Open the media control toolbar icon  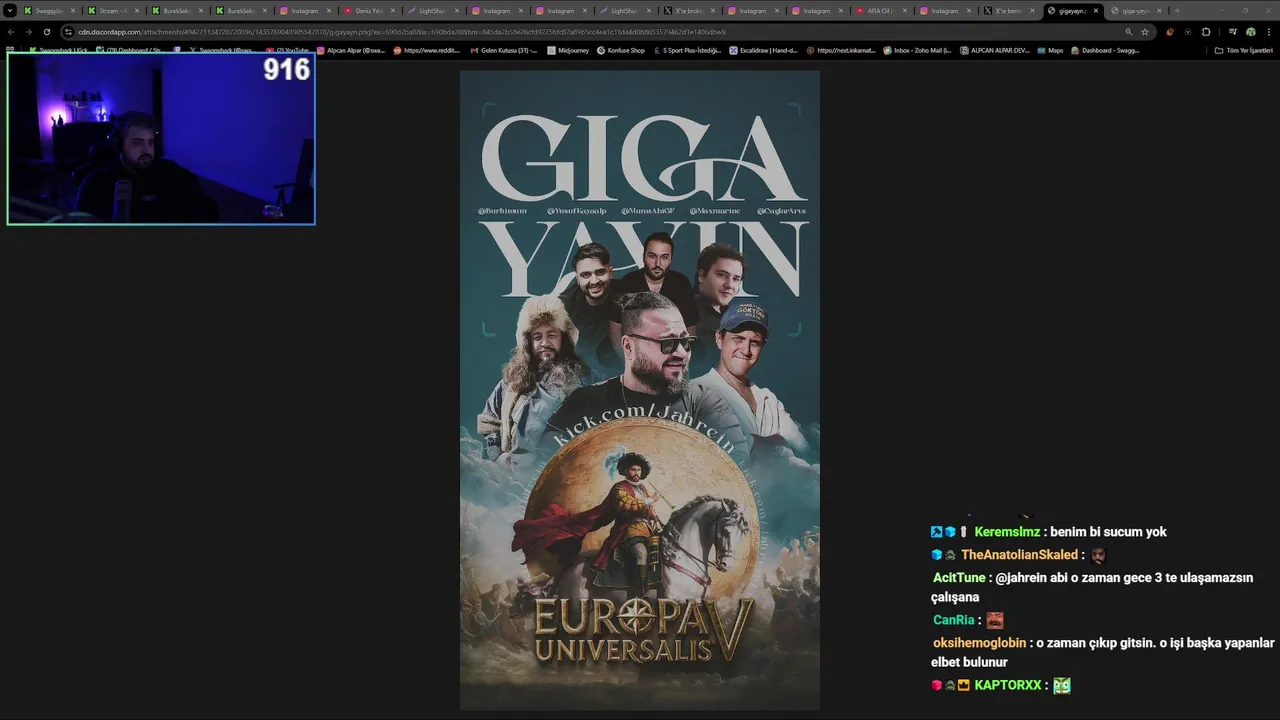click(x=1232, y=32)
